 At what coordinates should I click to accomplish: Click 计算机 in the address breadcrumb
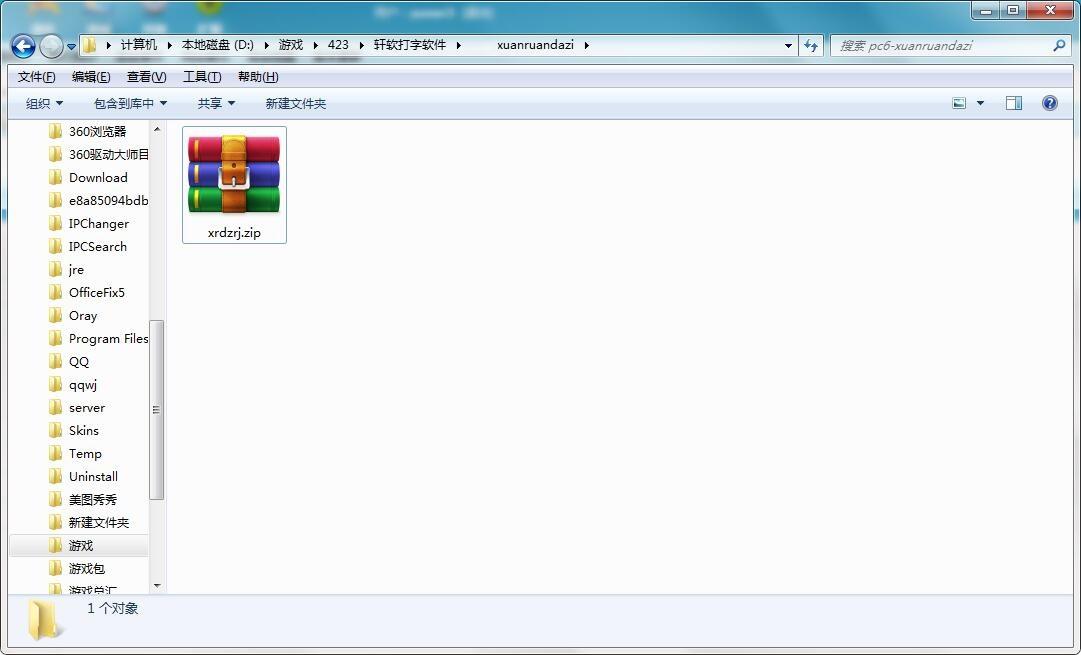(139, 45)
